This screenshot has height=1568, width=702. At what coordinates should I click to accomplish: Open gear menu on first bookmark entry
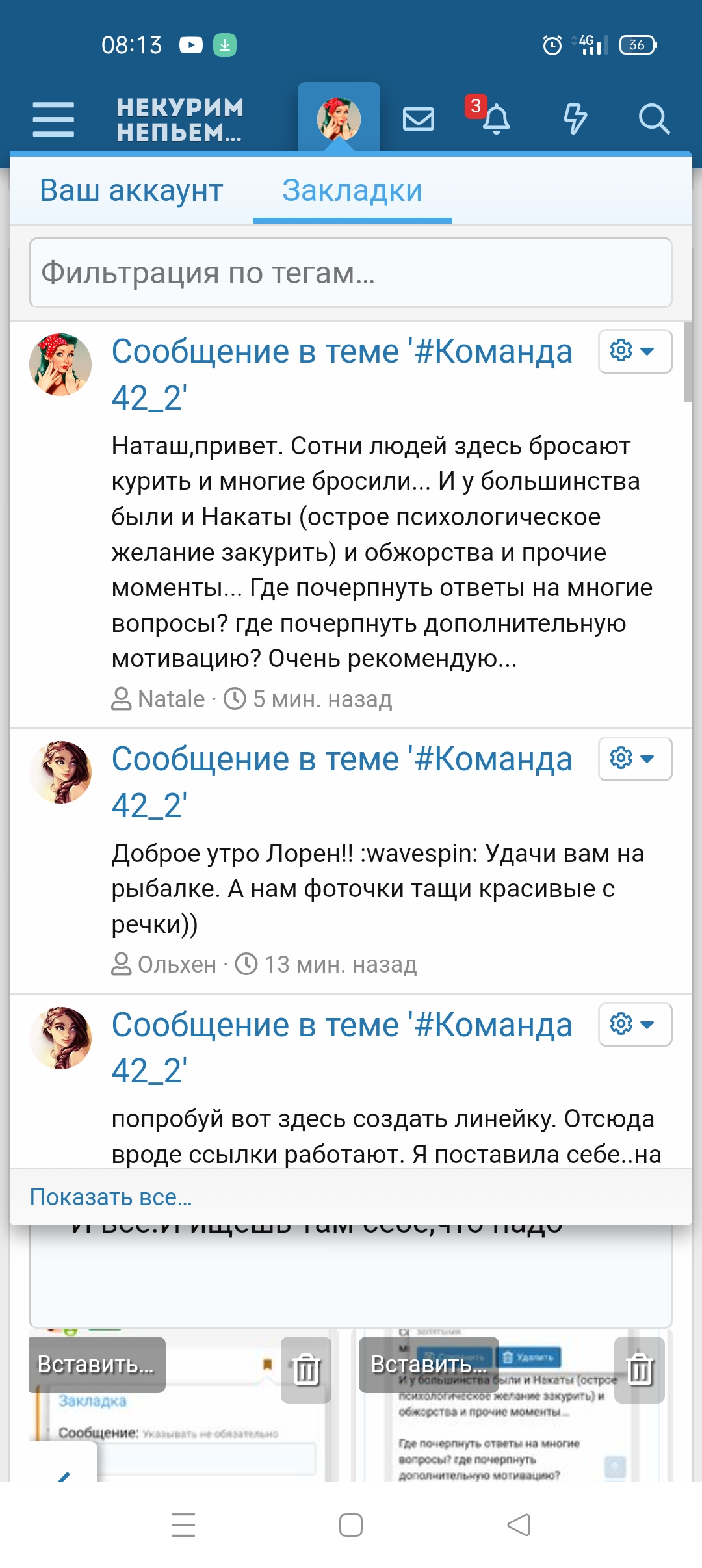pos(634,350)
